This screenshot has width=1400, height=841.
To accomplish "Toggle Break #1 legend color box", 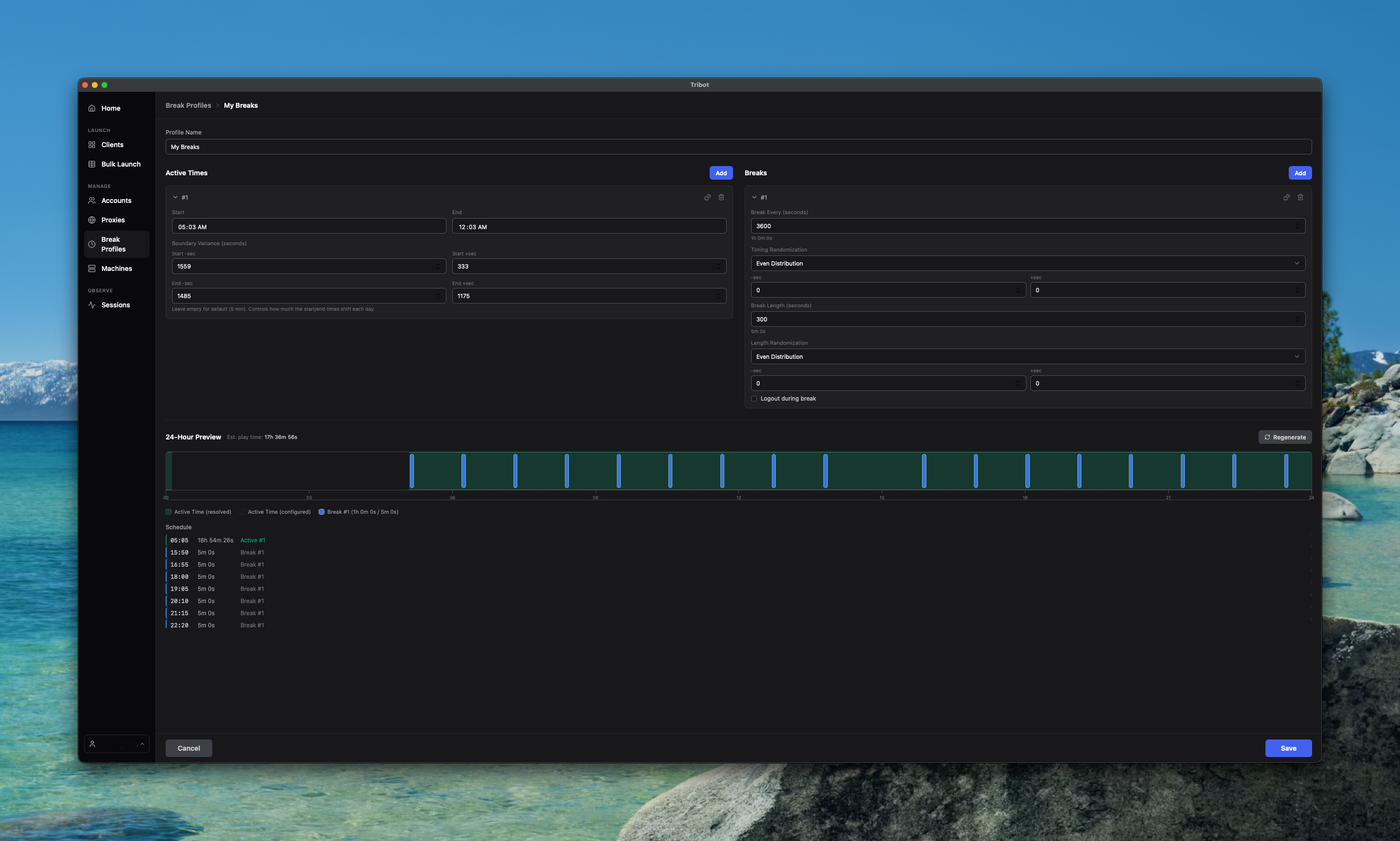I will pos(322,512).
